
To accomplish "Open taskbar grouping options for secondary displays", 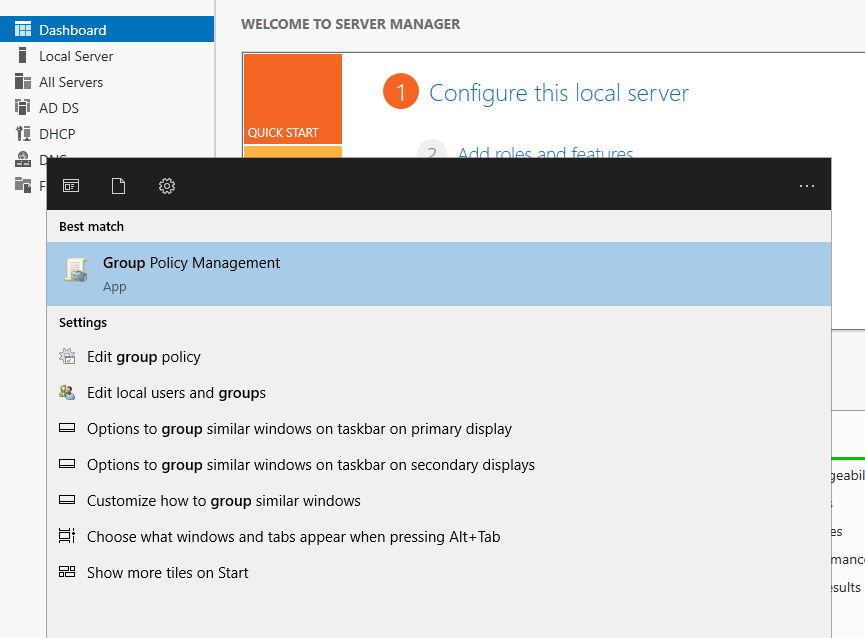I will 311,464.
